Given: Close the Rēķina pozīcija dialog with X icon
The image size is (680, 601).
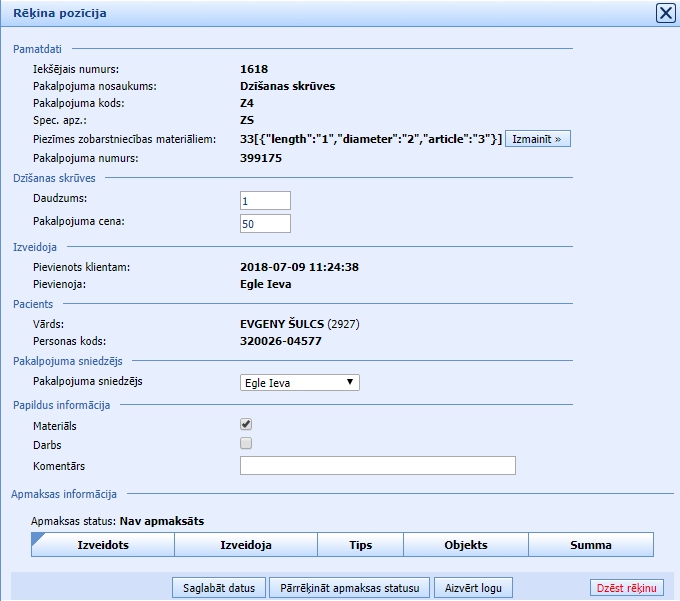Looking at the screenshot, I should 664,13.
